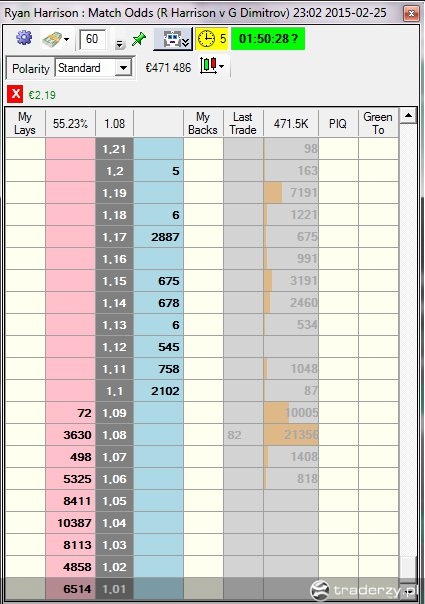Open the blue gear settings icon
The width and height of the screenshot is (425, 604).
click(x=24, y=38)
